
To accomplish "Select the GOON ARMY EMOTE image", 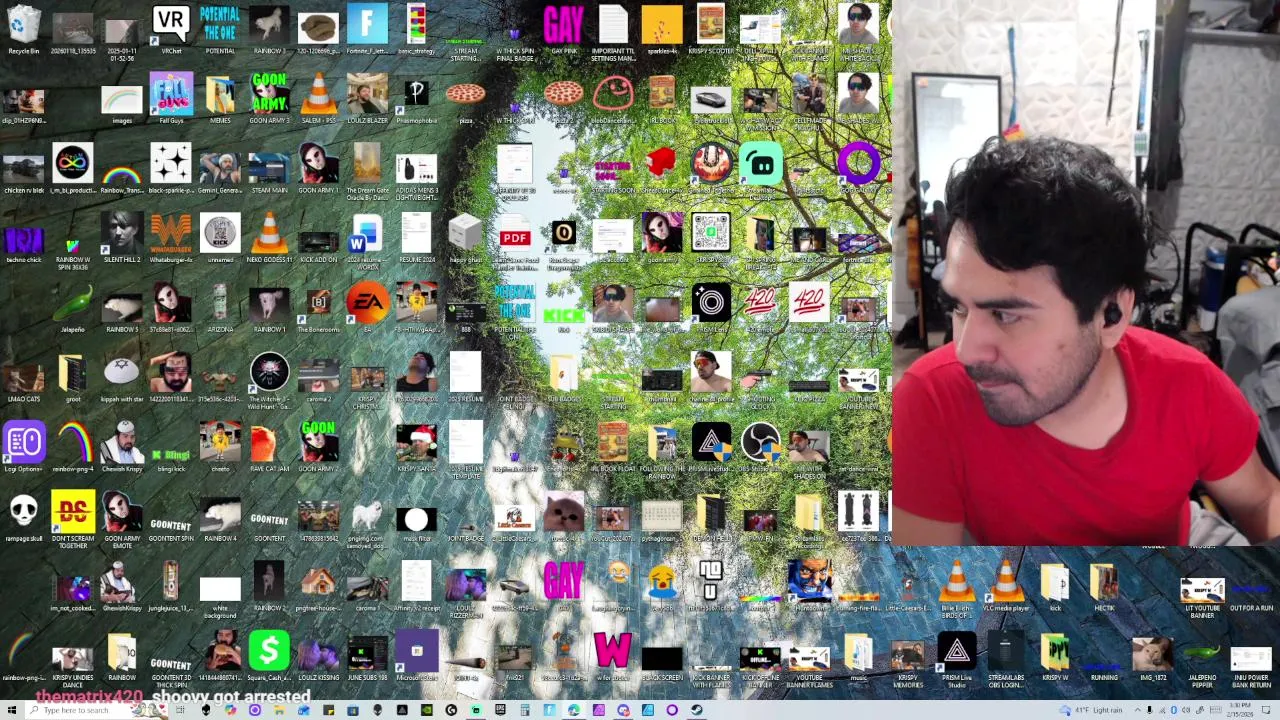I will (122, 518).
